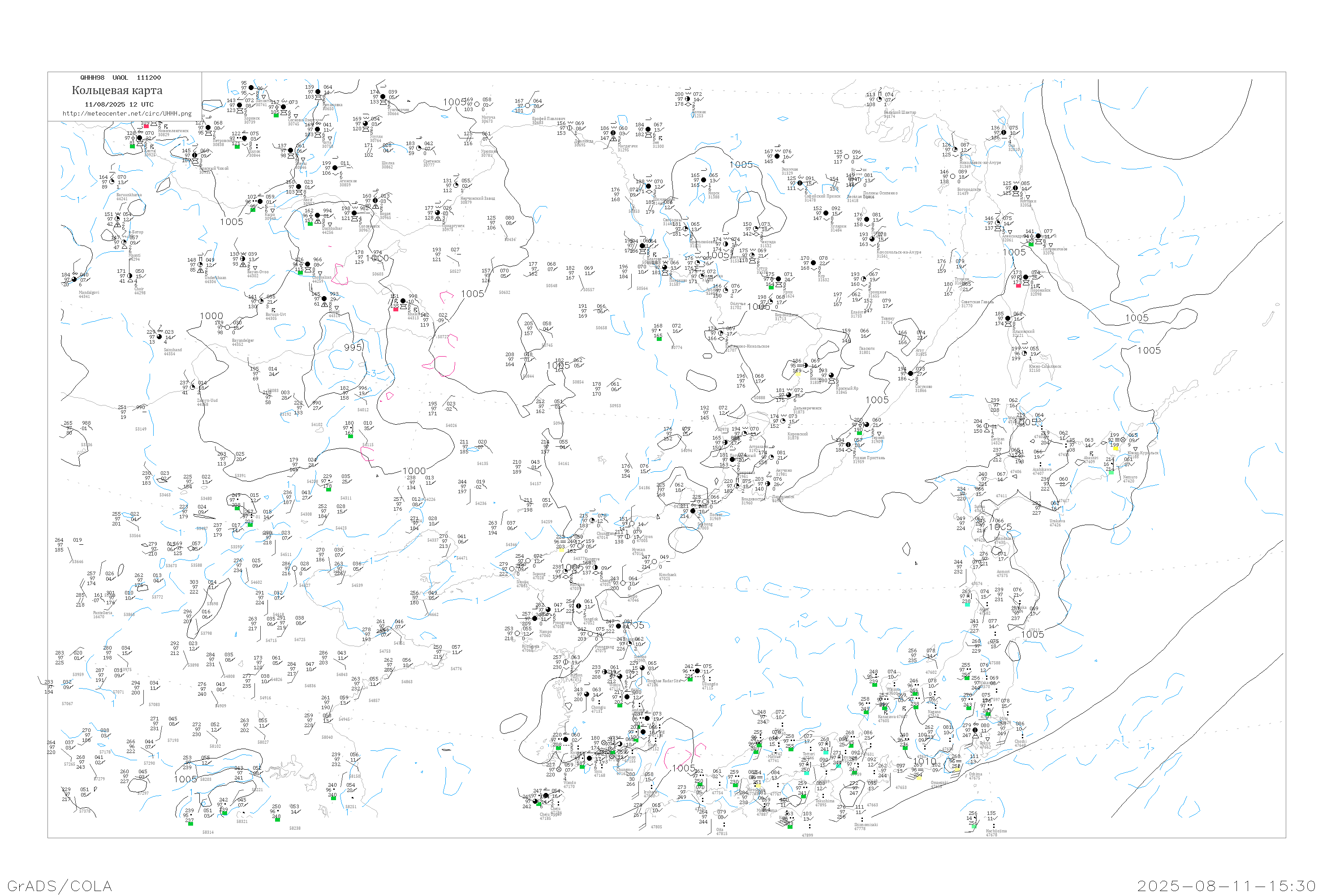1344x896 pixels.
Task: Click the red square near Новоселенгинск
Action: point(146,126)
